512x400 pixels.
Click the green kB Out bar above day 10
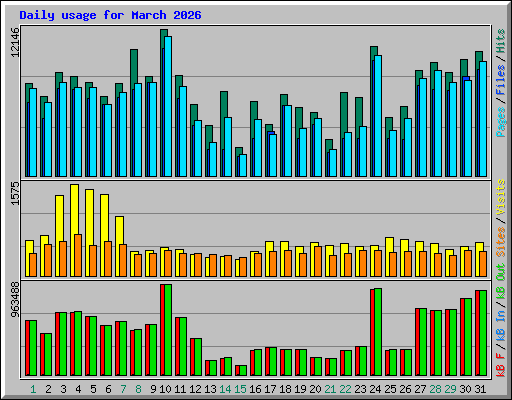pyautogui.click(x=168, y=330)
